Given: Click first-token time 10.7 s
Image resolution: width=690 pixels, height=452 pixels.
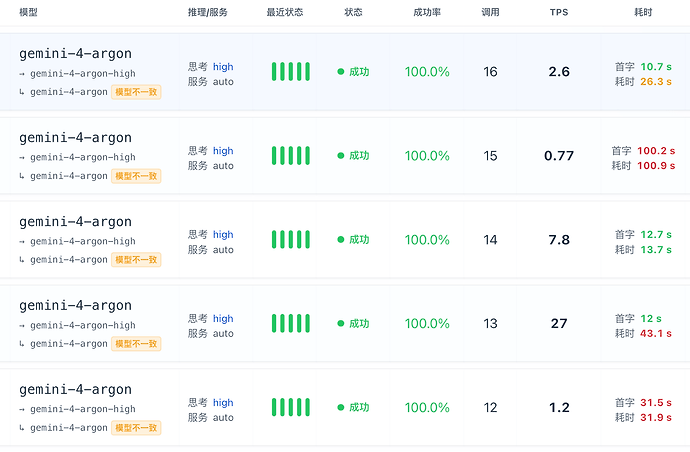Looking at the screenshot, I should pos(656,66).
